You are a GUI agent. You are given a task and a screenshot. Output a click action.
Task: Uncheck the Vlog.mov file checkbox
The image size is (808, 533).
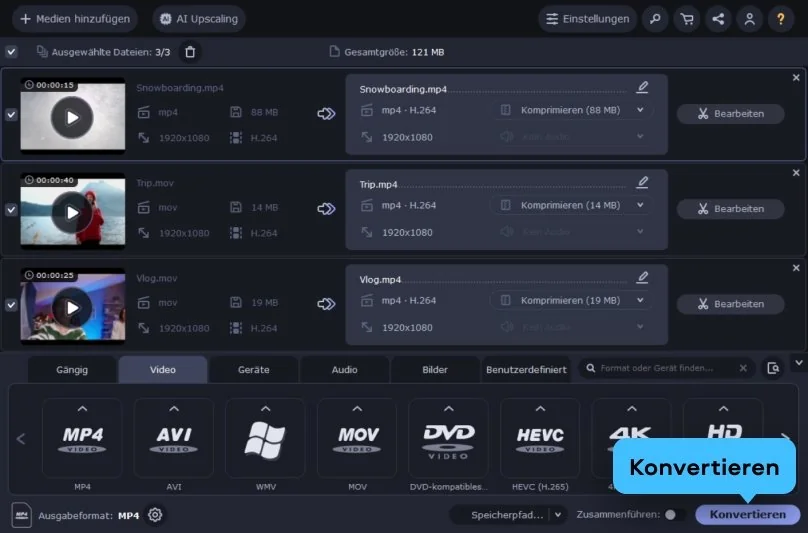tap(11, 305)
